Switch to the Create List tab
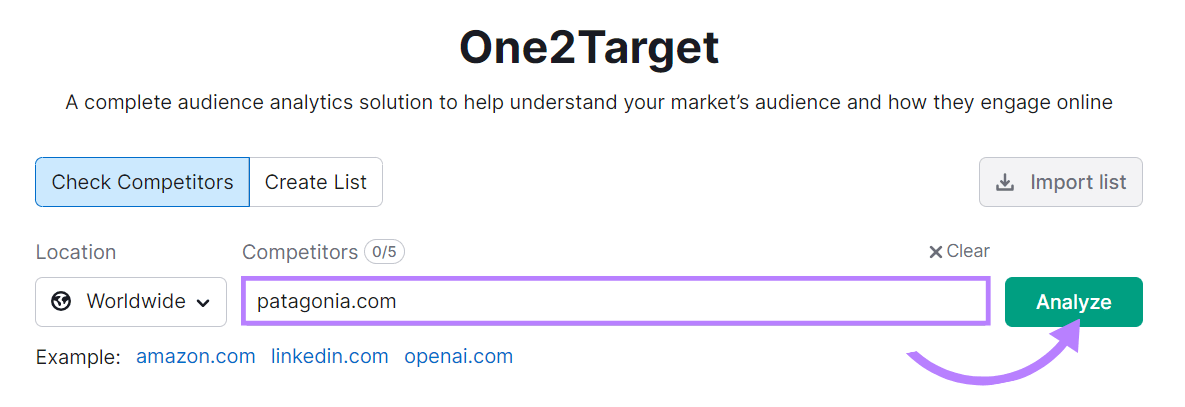 pyautogui.click(x=316, y=182)
